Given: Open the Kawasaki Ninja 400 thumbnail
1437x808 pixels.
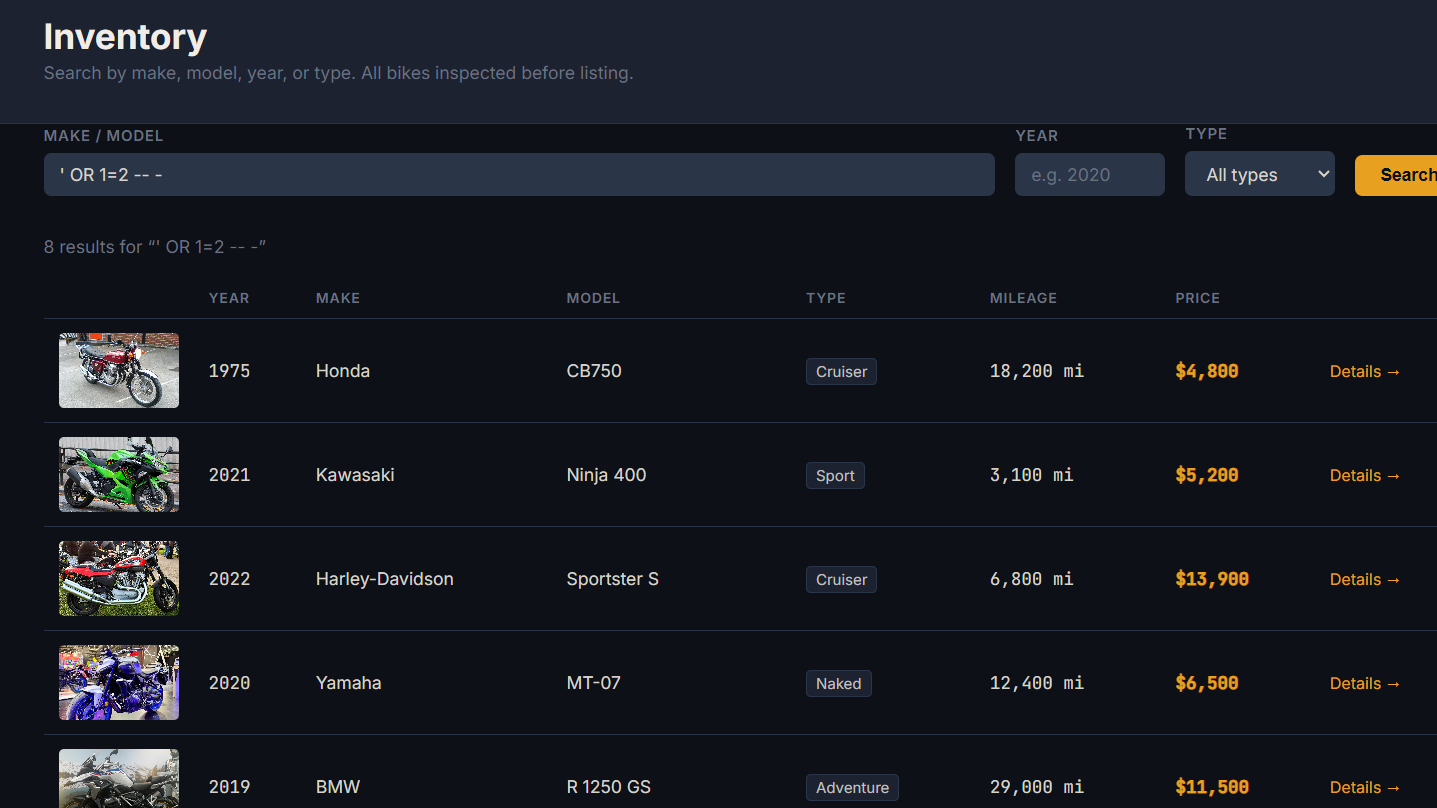Looking at the screenshot, I should click(x=119, y=474).
